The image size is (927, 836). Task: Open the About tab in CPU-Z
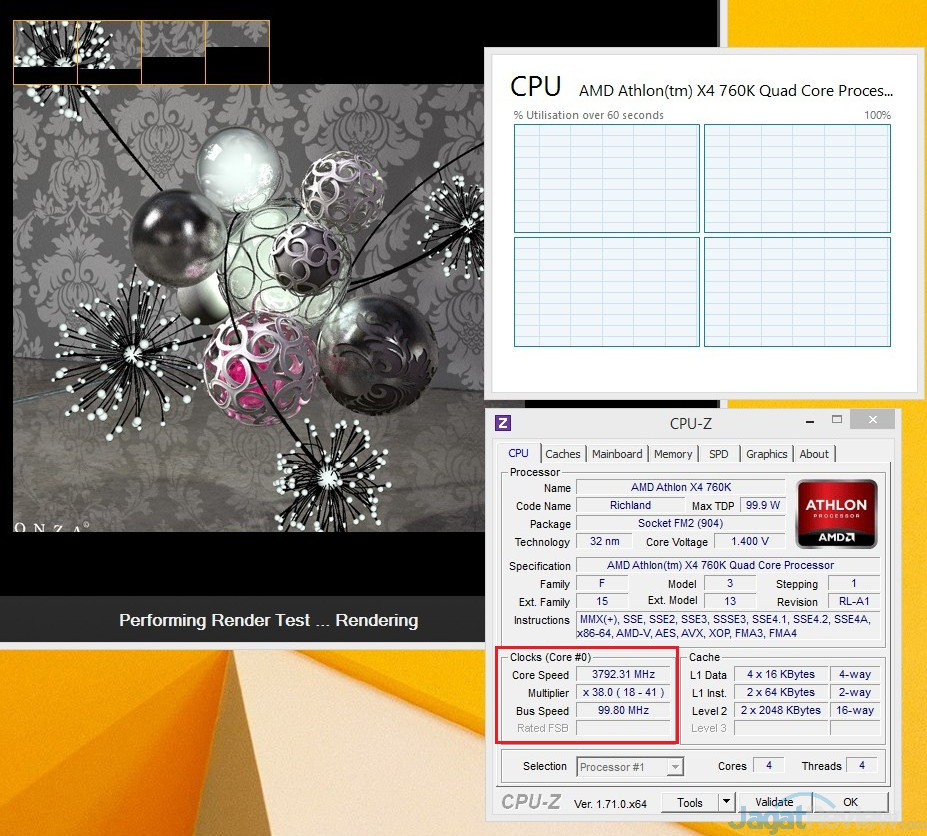click(814, 454)
